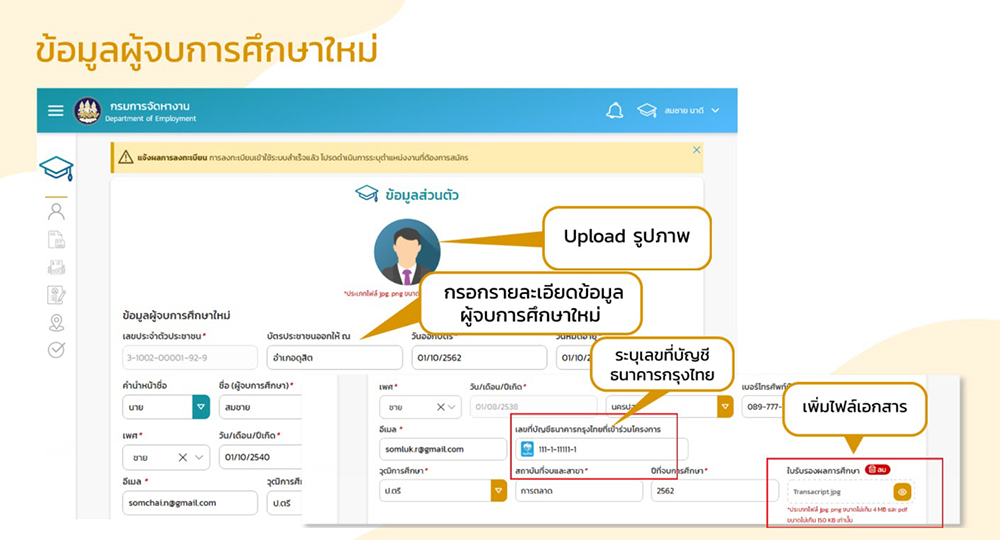This screenshot has height=540, width=1000.
Task: Click the national ID field 3-1002-00001-92-9
Action: point(189,358)
